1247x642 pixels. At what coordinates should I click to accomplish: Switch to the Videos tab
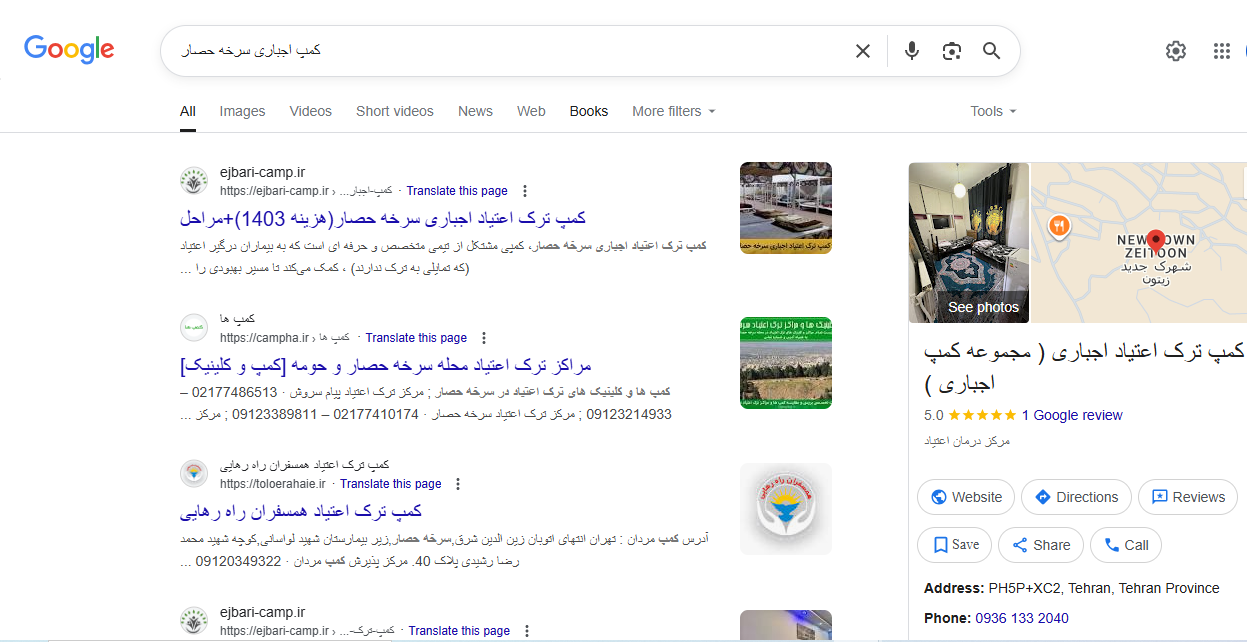pyautogui.click(x=310, y=111)
